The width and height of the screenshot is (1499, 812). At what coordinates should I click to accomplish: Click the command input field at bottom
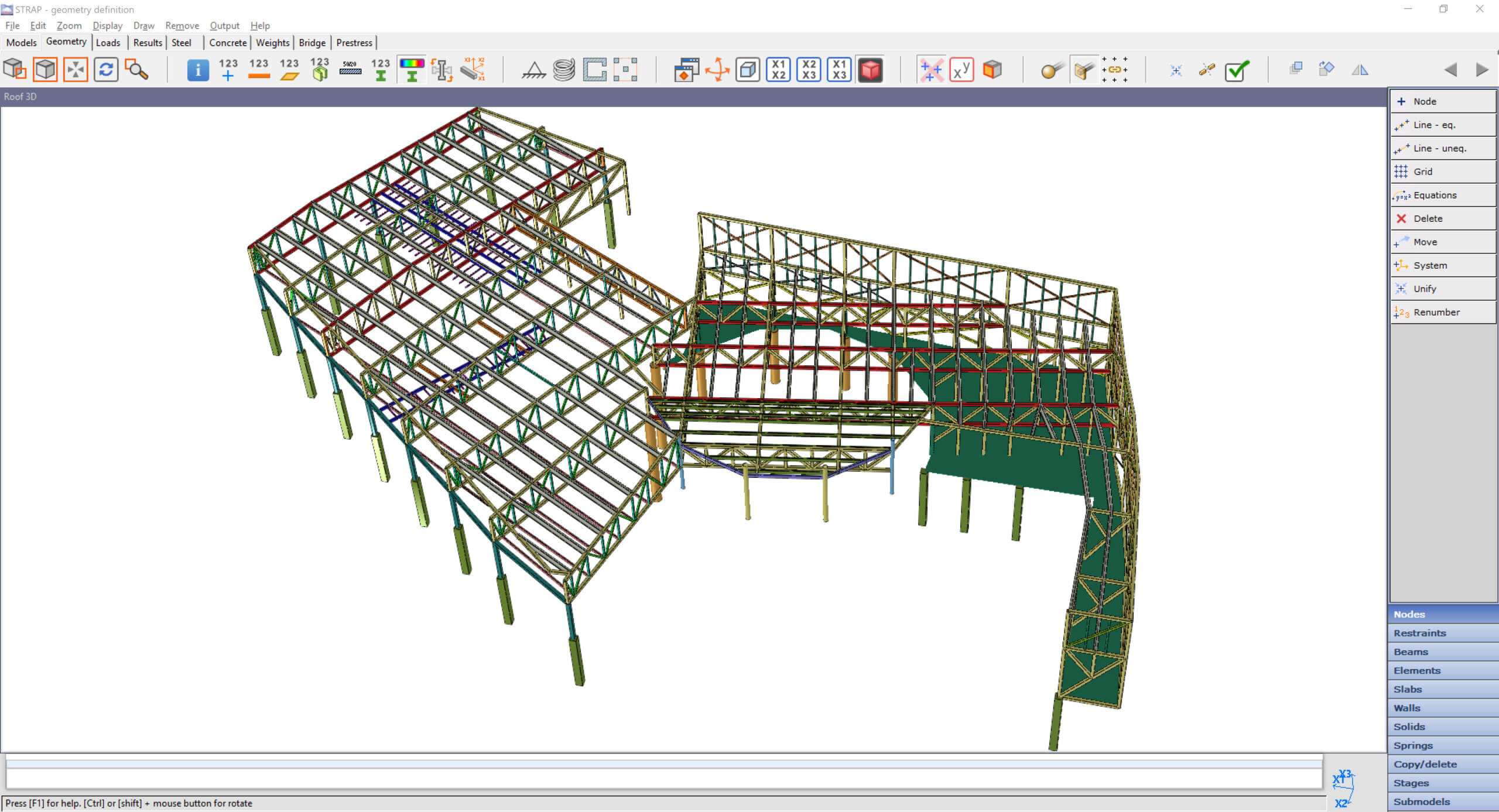click(663, 779)
